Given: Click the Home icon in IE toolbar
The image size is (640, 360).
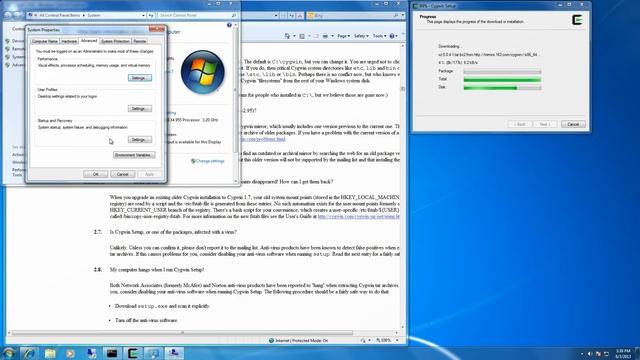Looking at the screenshot, I should [x=287, y=36].
